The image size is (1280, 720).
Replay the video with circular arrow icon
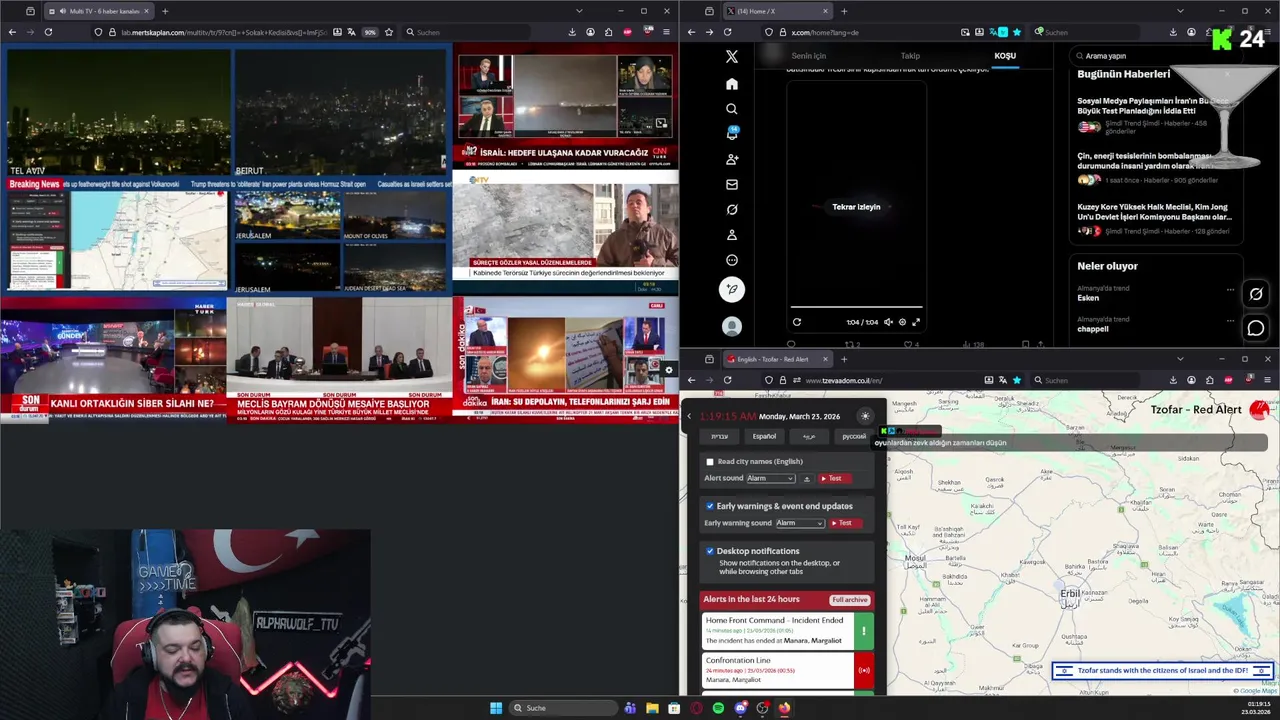[797, 322]
